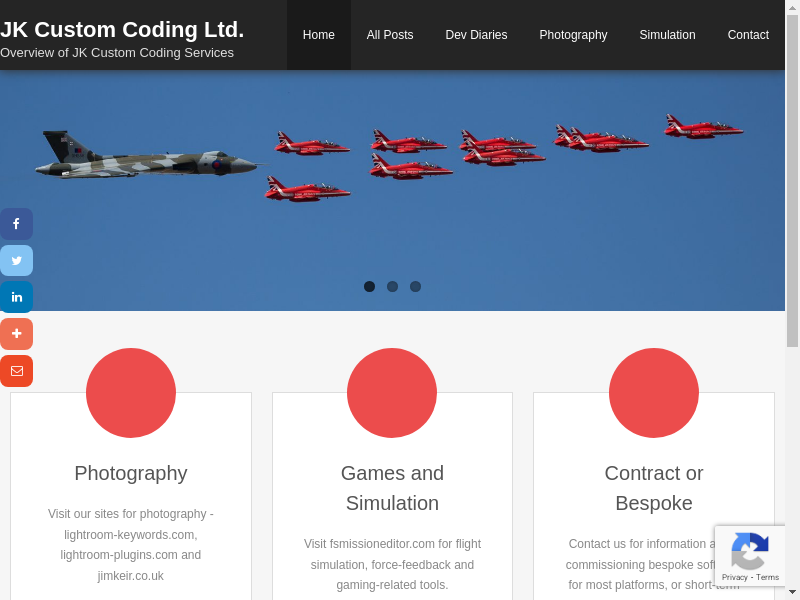This screenshot has width=800, height=600.
Task: Navigate to Photography in navbar
Action: coord(573,35)
